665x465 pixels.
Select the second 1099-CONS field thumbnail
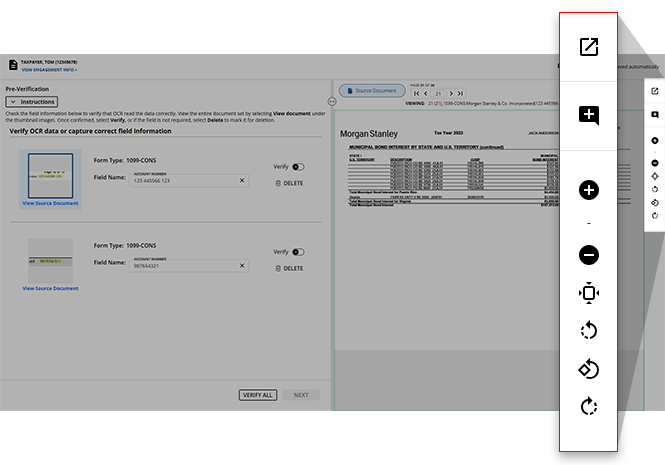click(50, 261)
